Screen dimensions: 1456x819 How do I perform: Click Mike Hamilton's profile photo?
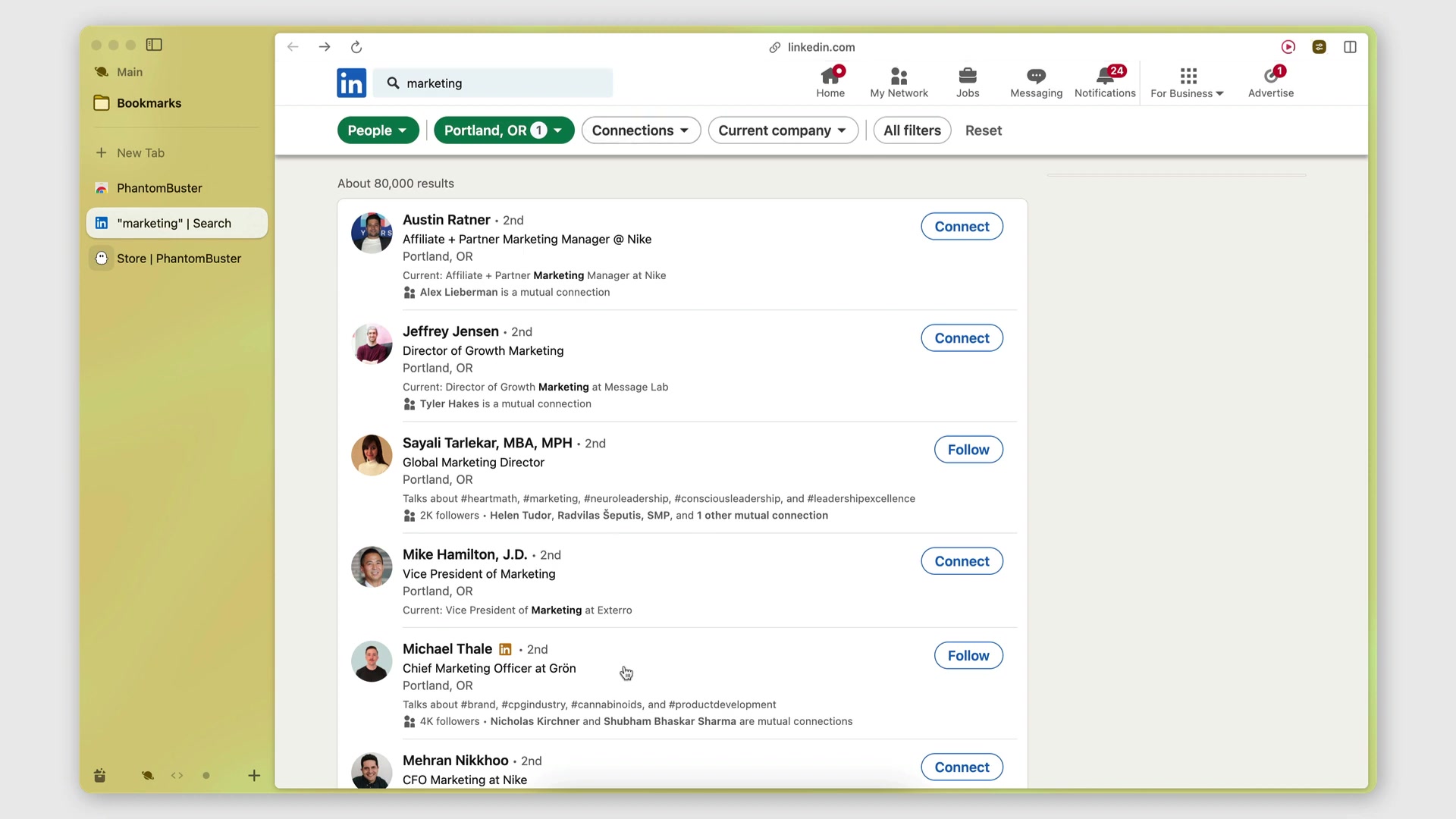click(372, 567)
